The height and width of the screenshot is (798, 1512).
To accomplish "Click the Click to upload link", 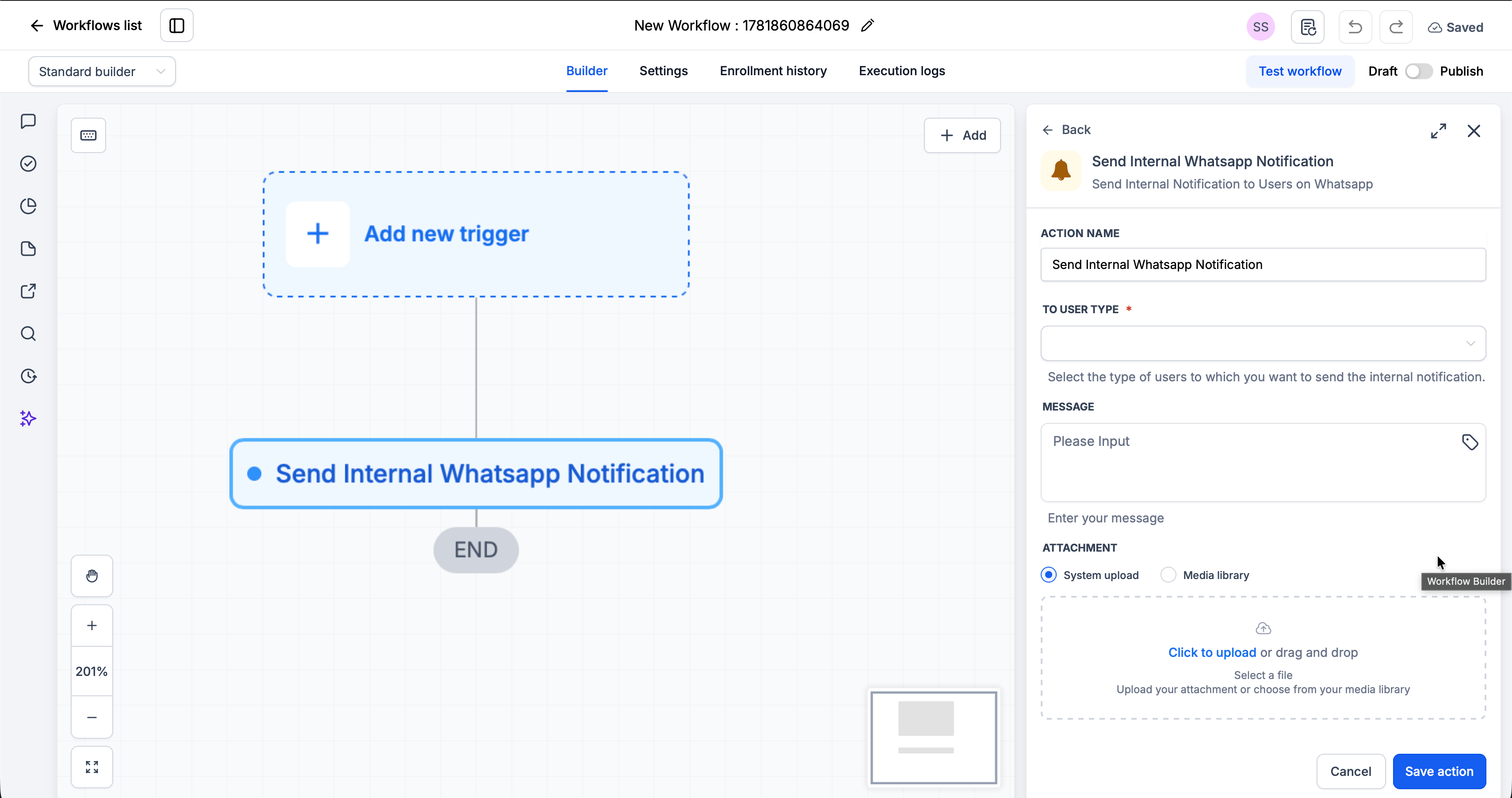I will click(x=1212, y=653).
